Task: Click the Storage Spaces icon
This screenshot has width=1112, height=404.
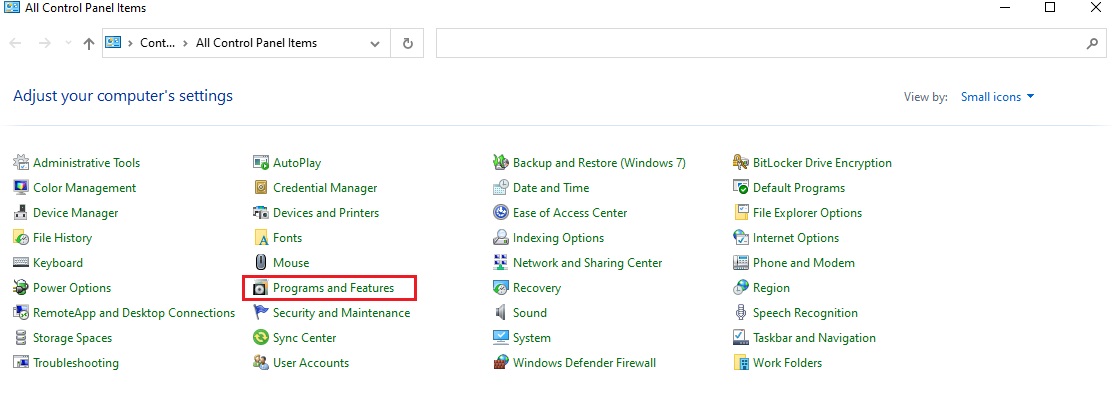Action: click(x=21, y=338)
